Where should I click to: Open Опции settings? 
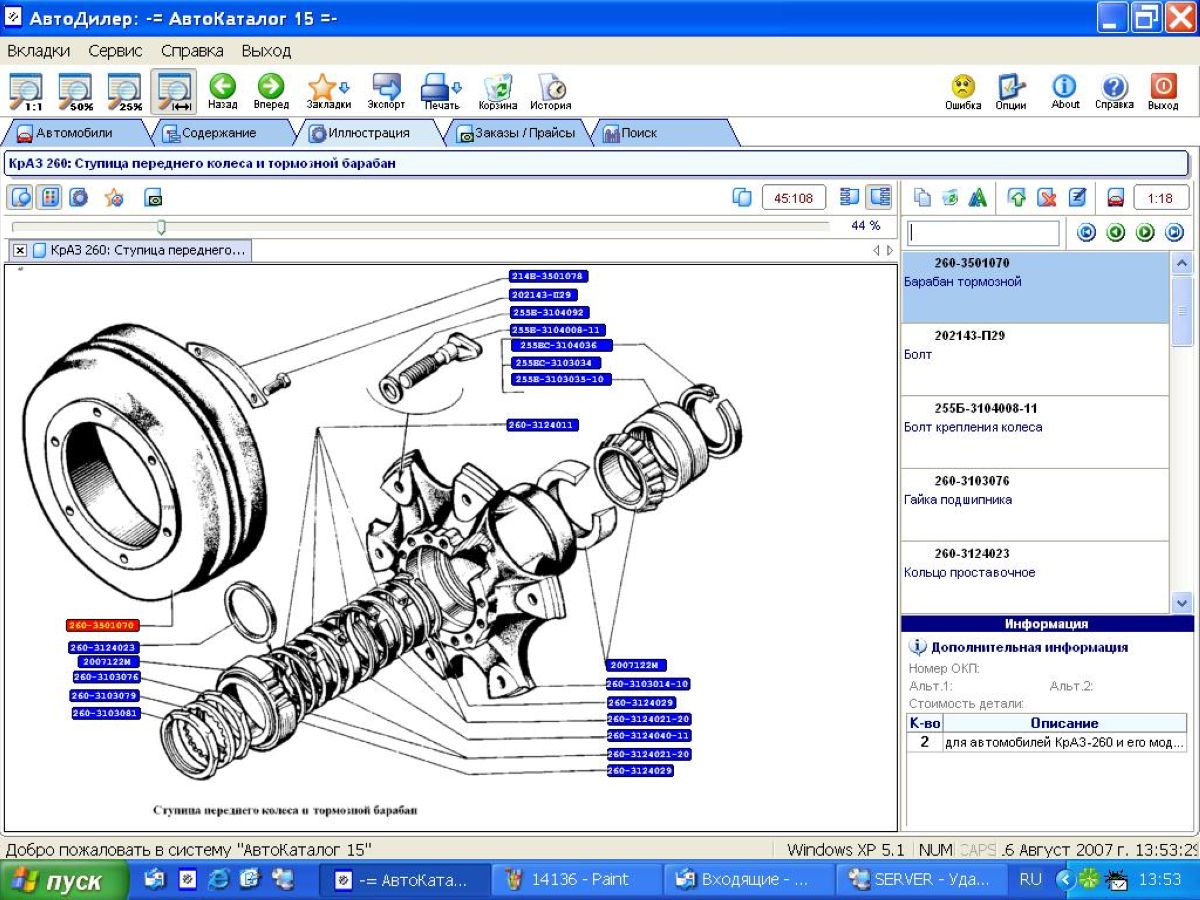tap(1011, 90)
